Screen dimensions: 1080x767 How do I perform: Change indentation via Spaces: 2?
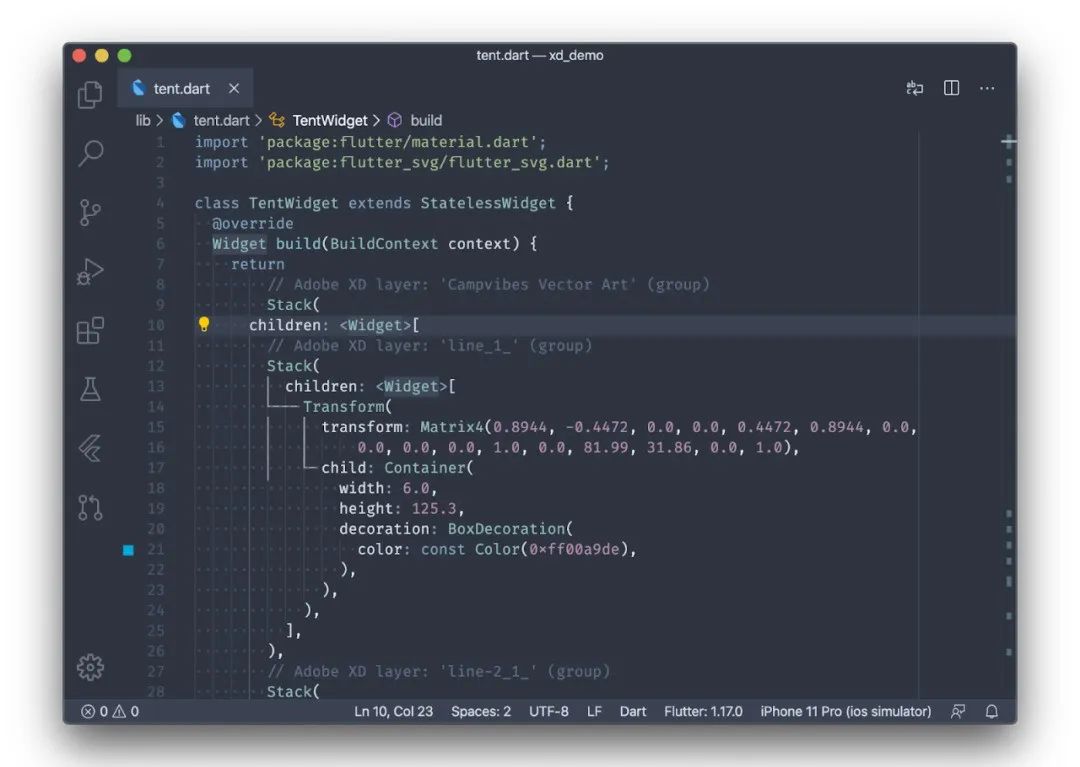[481, 711]
